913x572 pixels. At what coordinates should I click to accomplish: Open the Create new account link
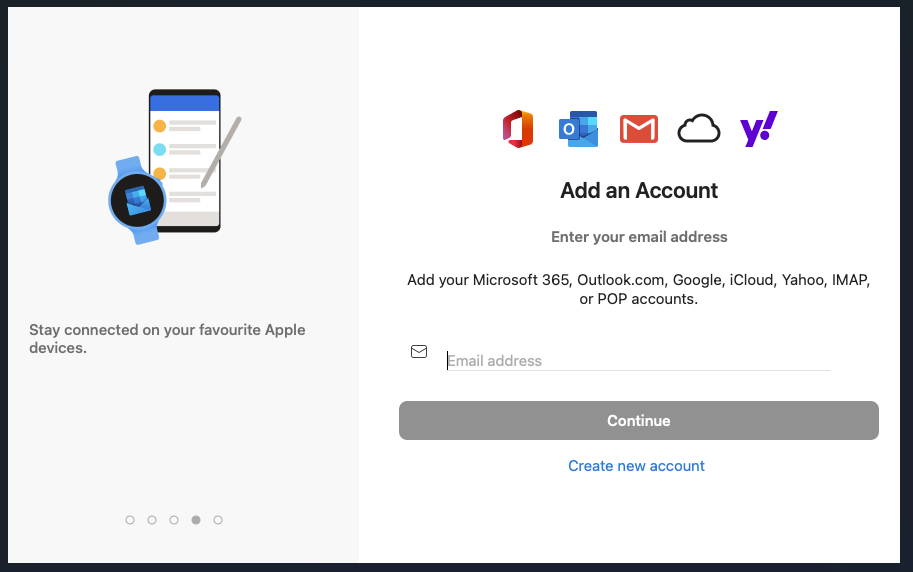[x=636, y=466]
